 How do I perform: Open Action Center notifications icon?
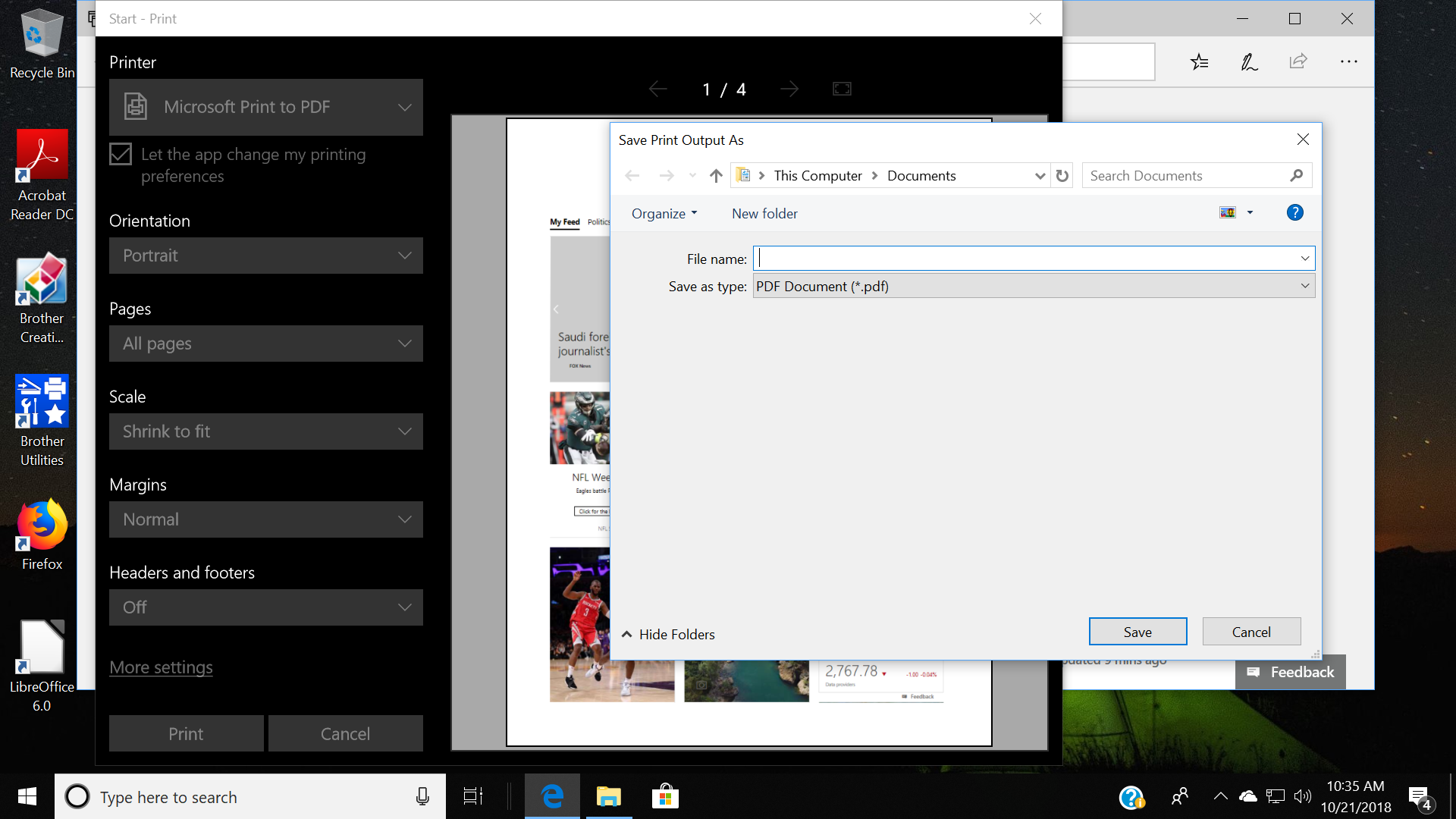click(1420, 798)
